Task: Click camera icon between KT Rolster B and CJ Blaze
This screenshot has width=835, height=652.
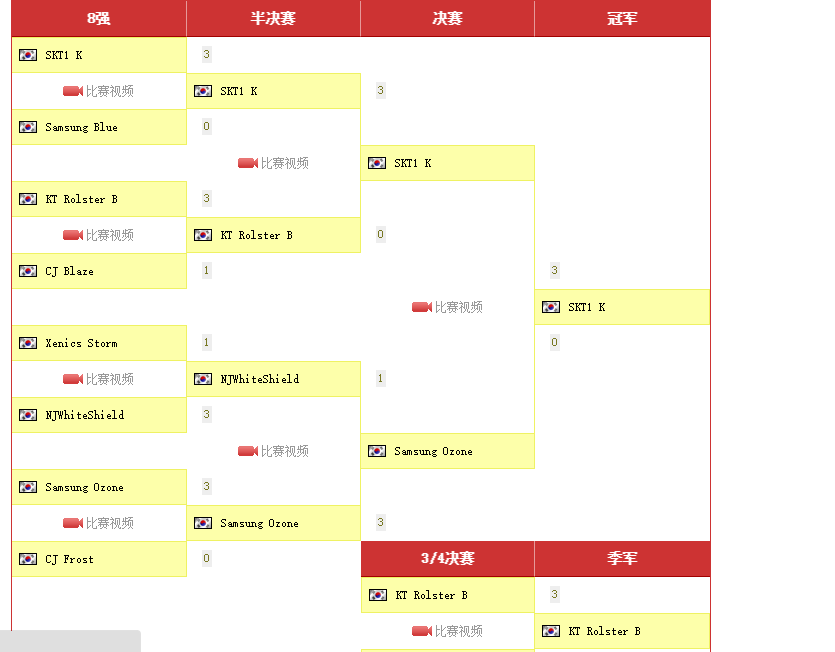Action: [x=73, y=235]
